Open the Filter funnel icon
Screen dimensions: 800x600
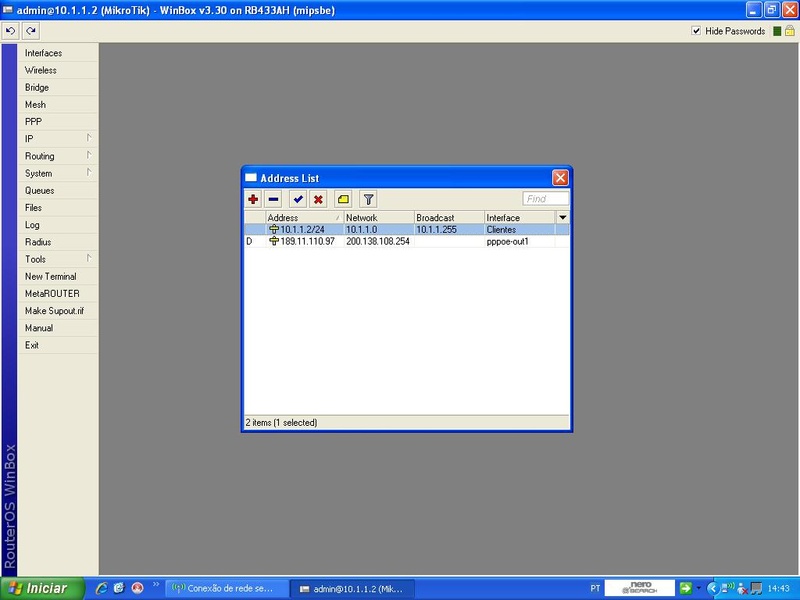tap(368, 199)
